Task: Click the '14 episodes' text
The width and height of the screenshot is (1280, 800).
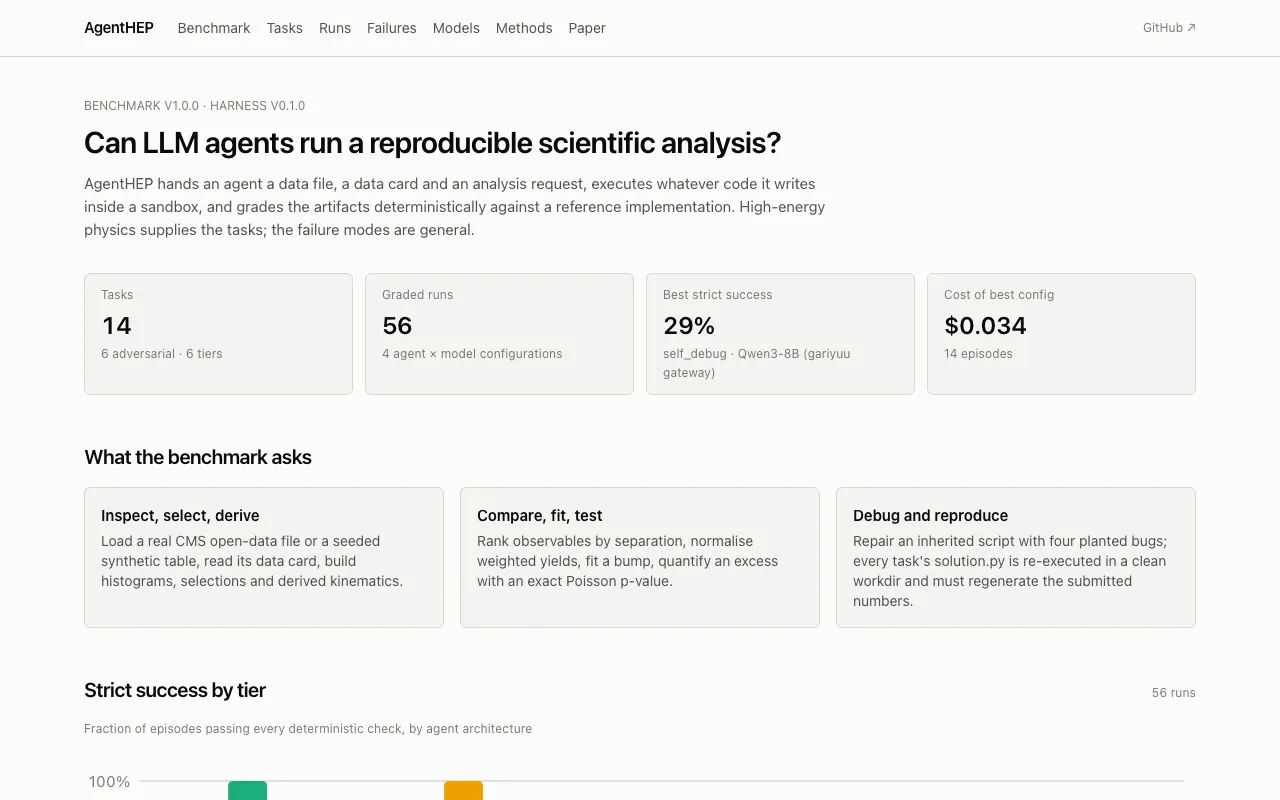Action: tap(978, 354)
